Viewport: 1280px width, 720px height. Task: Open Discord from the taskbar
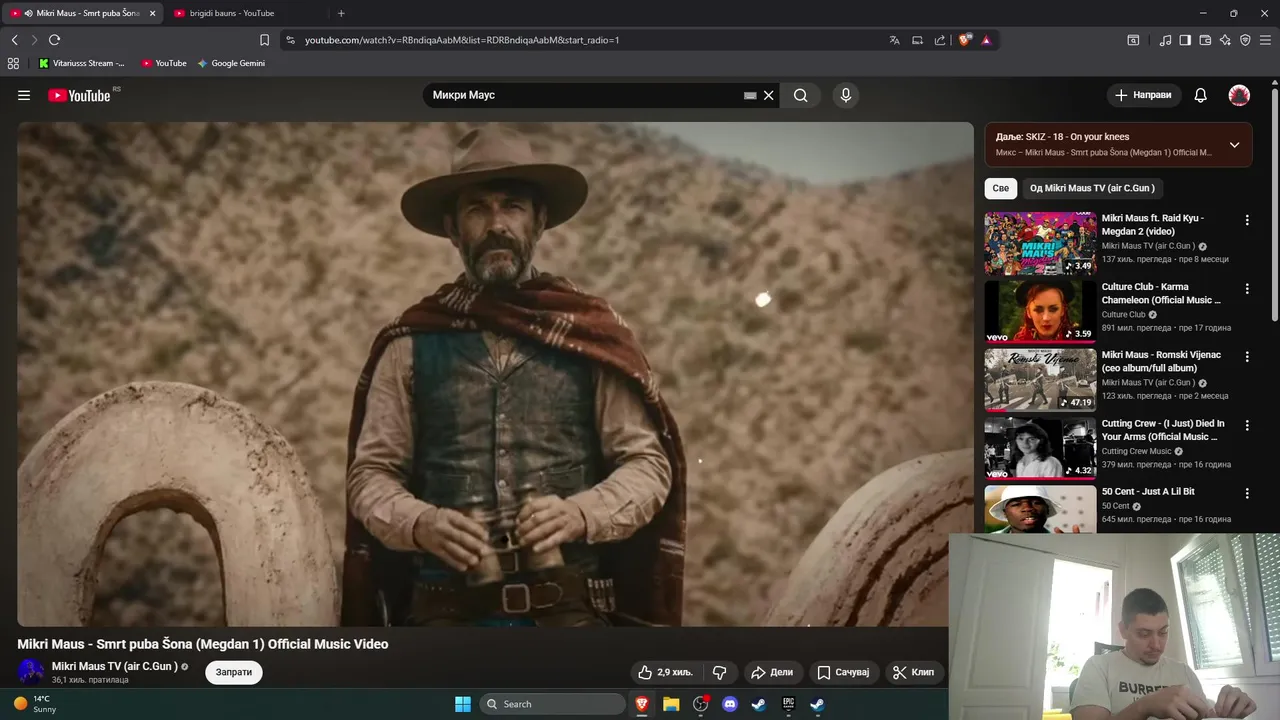pyautogui.click(x=730, y=704)
